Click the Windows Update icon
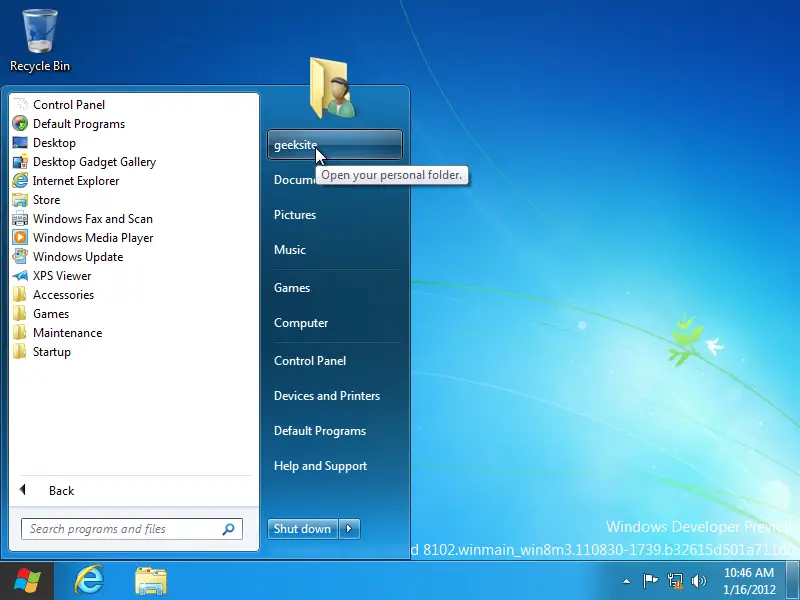Viewport: 800px width, 600px height. tap(20, 256)
